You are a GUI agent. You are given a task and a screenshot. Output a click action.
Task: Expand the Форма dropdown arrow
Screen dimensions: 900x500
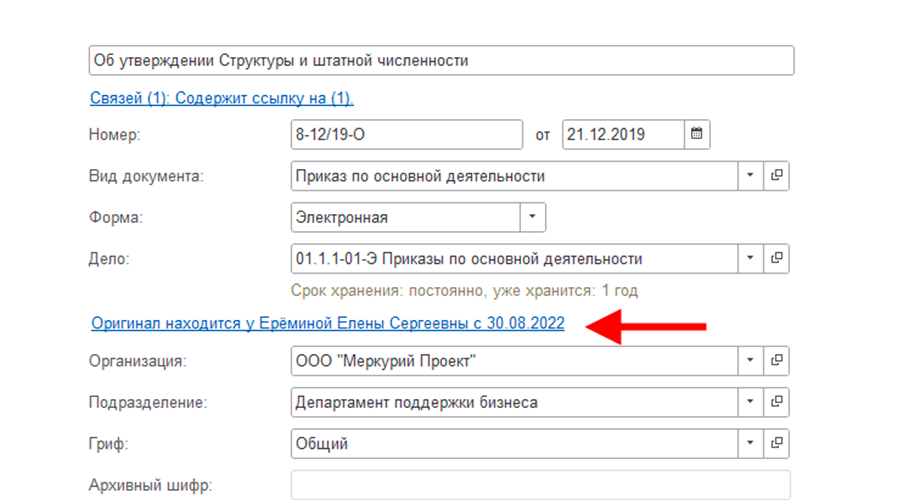(x=533, y=217)
